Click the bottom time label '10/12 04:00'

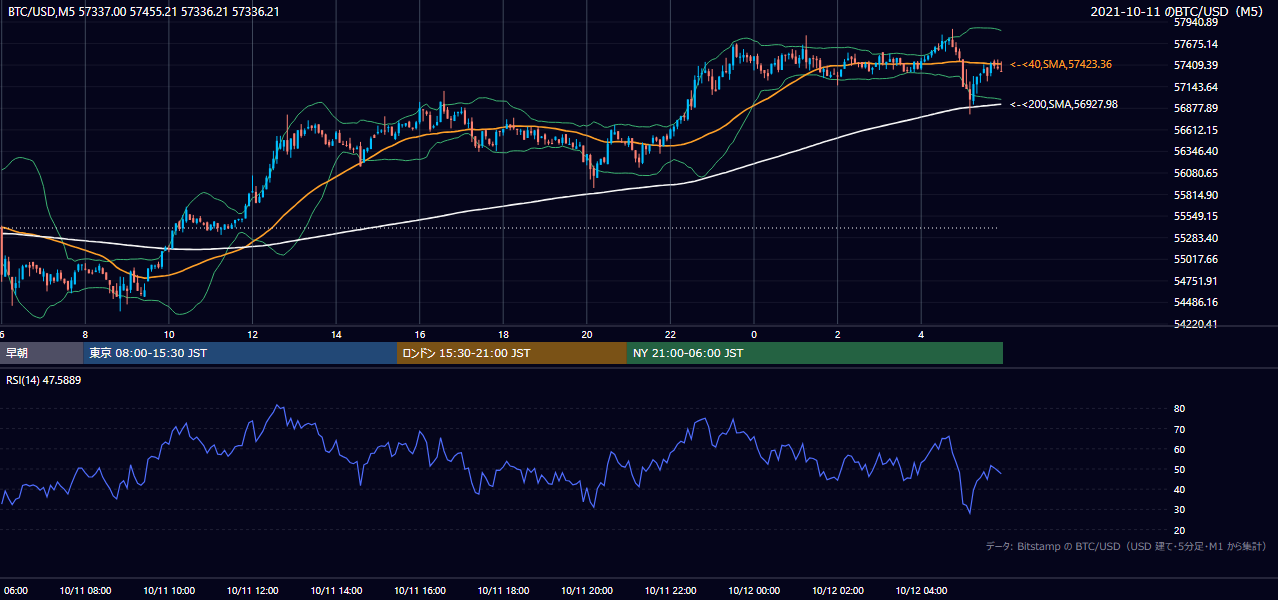click(x=921, y=590)
